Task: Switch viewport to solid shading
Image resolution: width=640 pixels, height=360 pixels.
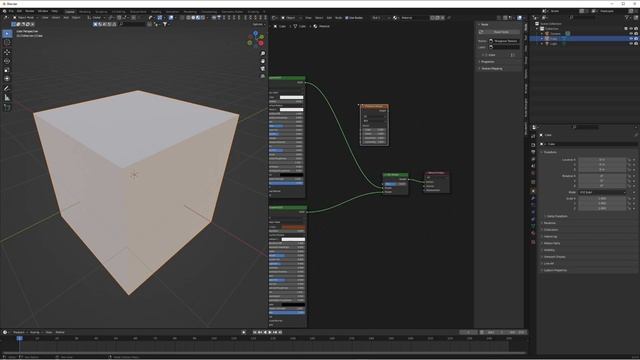Action: click(x=193, y=18)
